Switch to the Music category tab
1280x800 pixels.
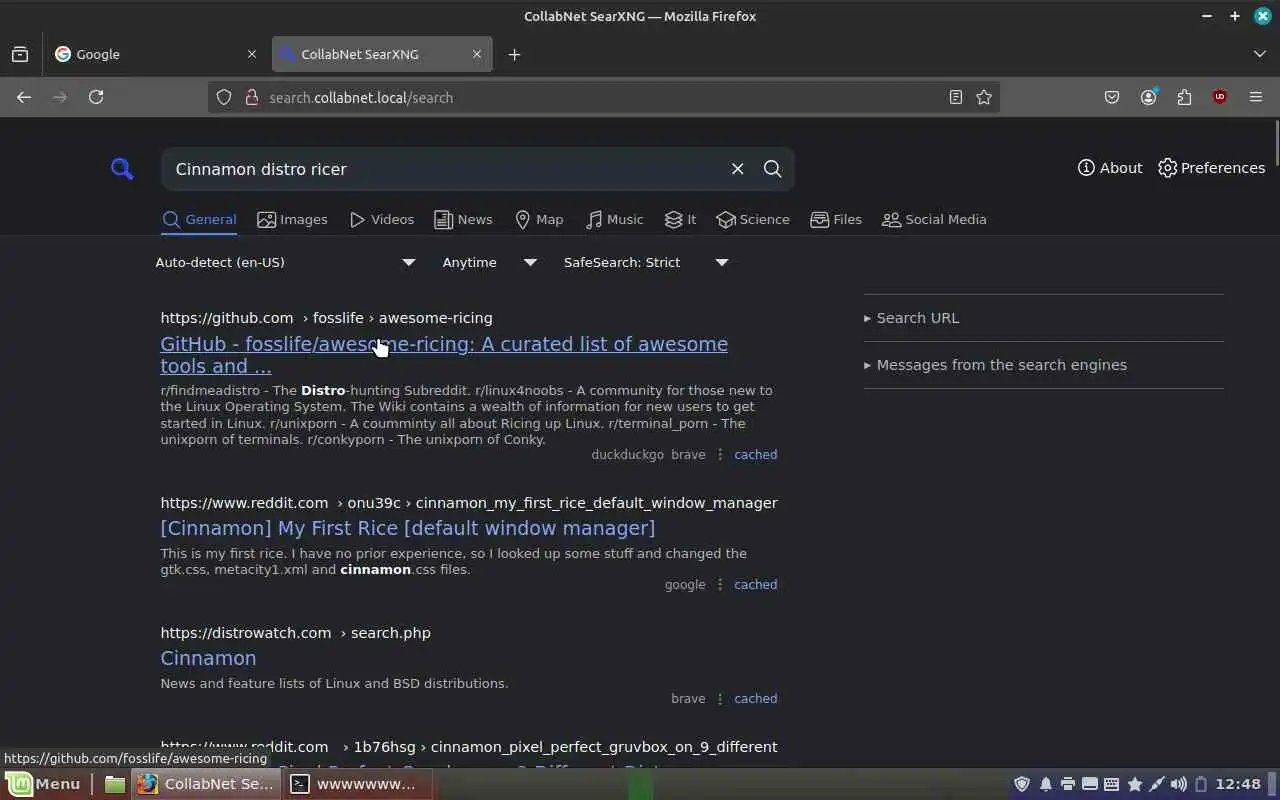[x=614, y=220]
